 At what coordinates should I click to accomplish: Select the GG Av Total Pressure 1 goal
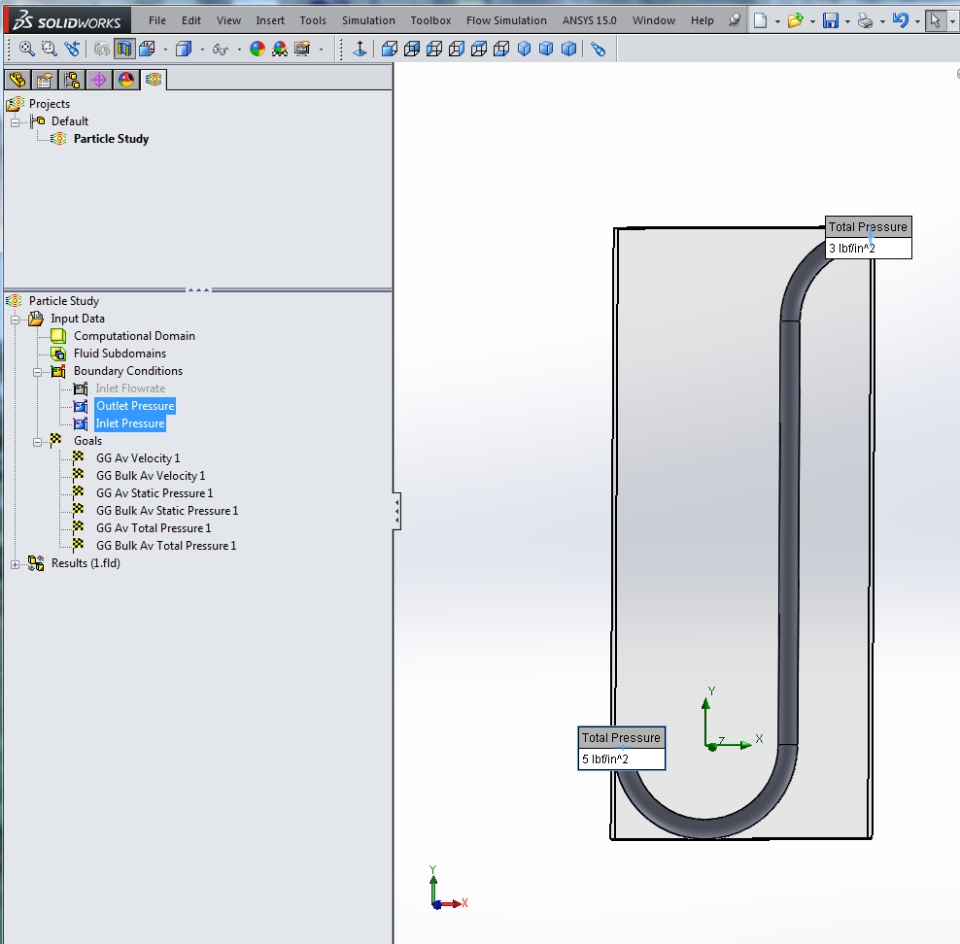pos(153,528)
